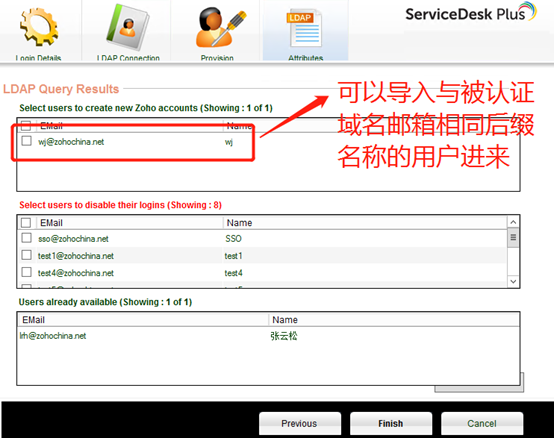This screenshot has width=554, height=438.
Task: Click the name cell '张云松'
Action: click(284, 336)
